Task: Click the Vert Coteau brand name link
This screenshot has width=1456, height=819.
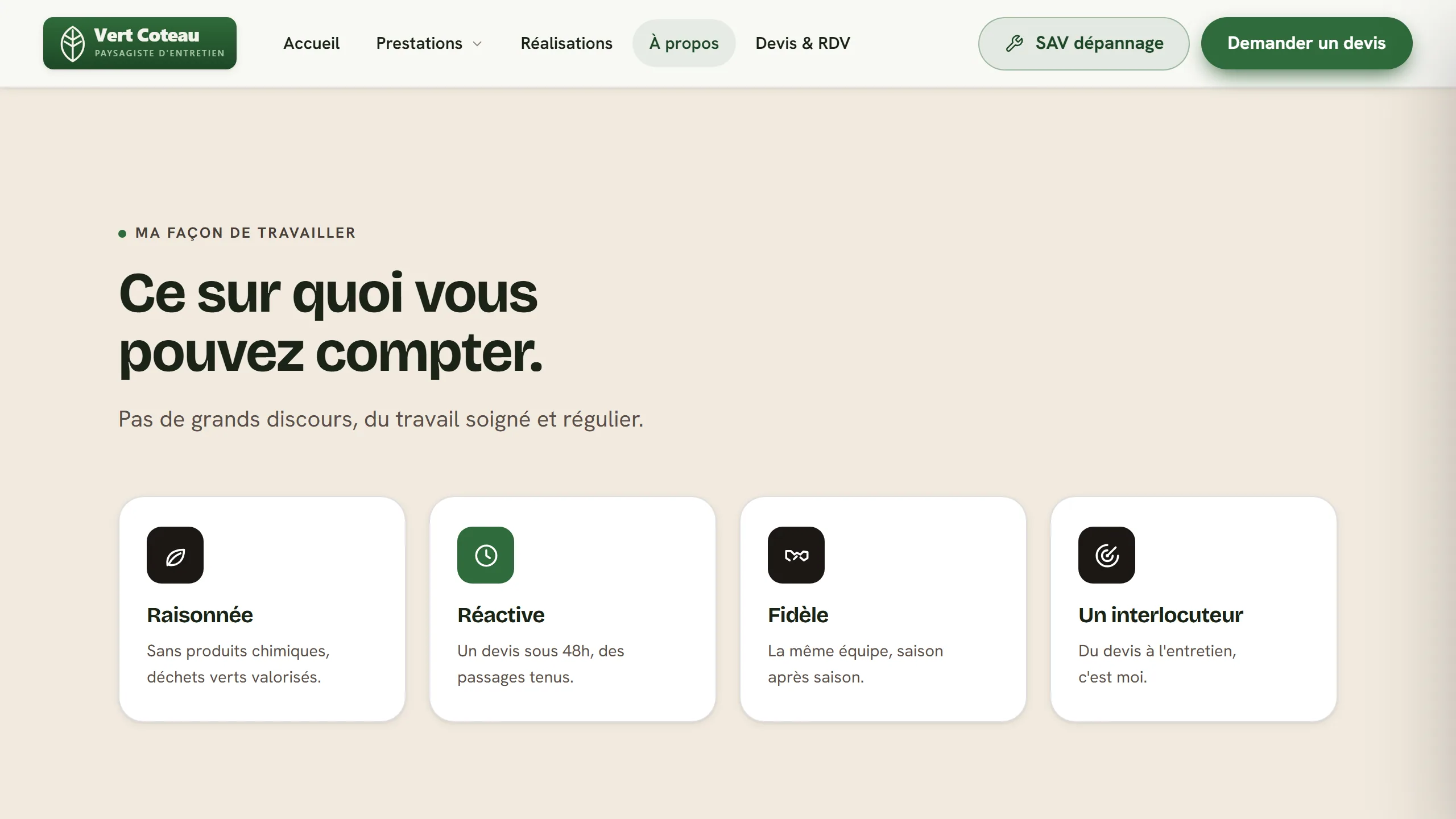Action: (147, 35)
